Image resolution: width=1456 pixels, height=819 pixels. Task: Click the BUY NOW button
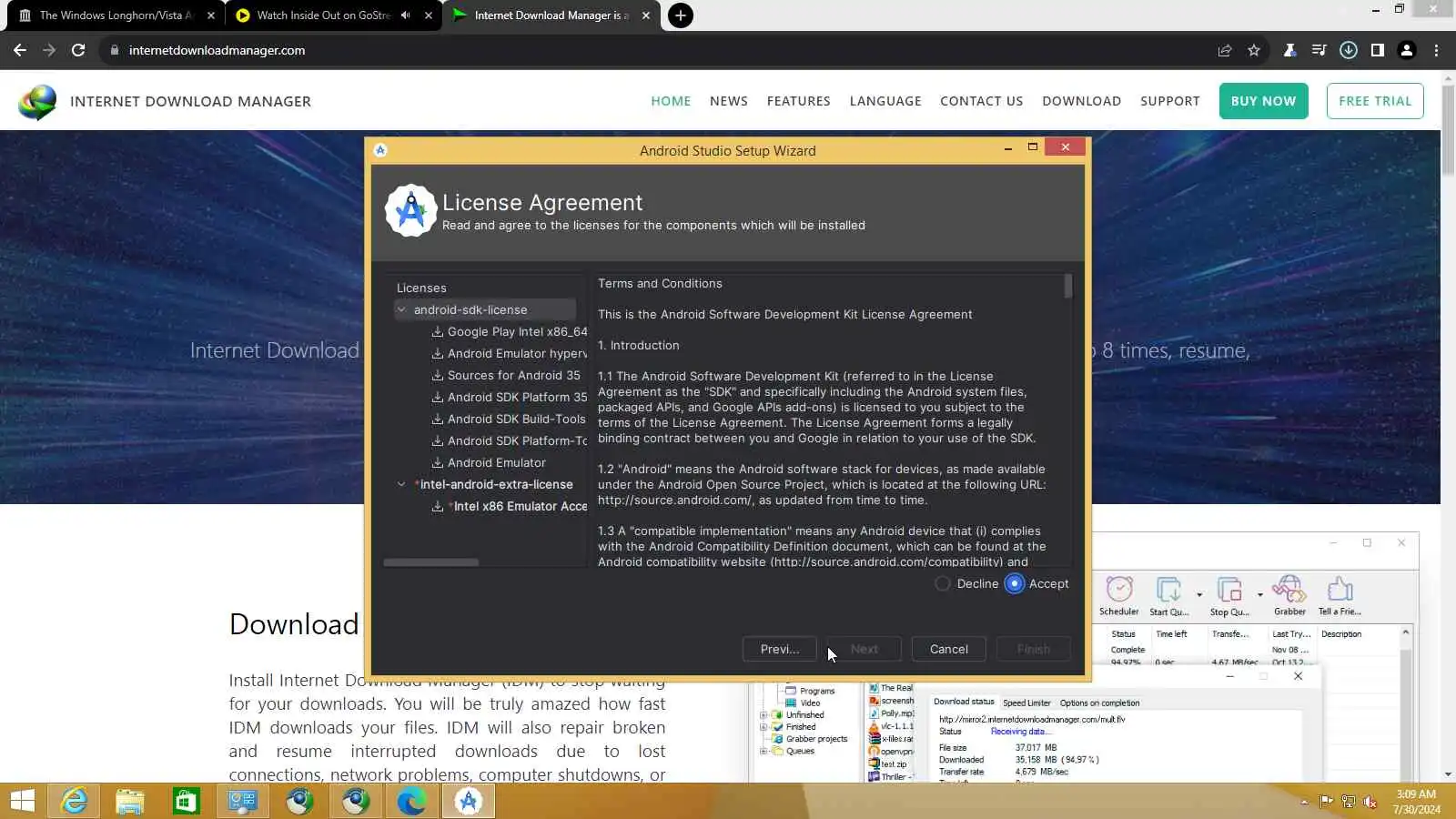pyautogui.click(x=1264, y=101)
